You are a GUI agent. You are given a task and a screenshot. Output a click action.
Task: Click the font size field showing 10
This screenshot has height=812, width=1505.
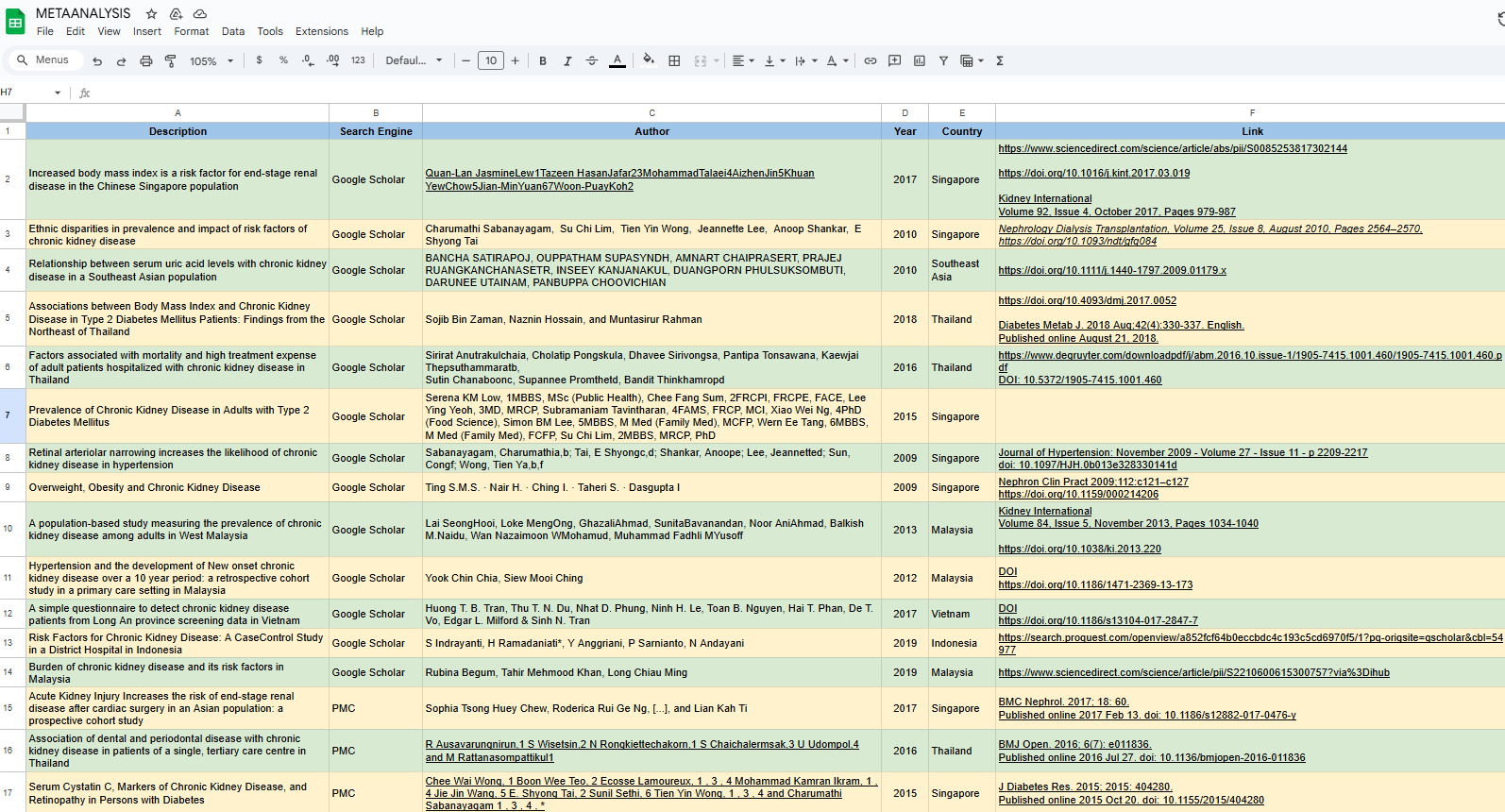click(x=491, y=60)
